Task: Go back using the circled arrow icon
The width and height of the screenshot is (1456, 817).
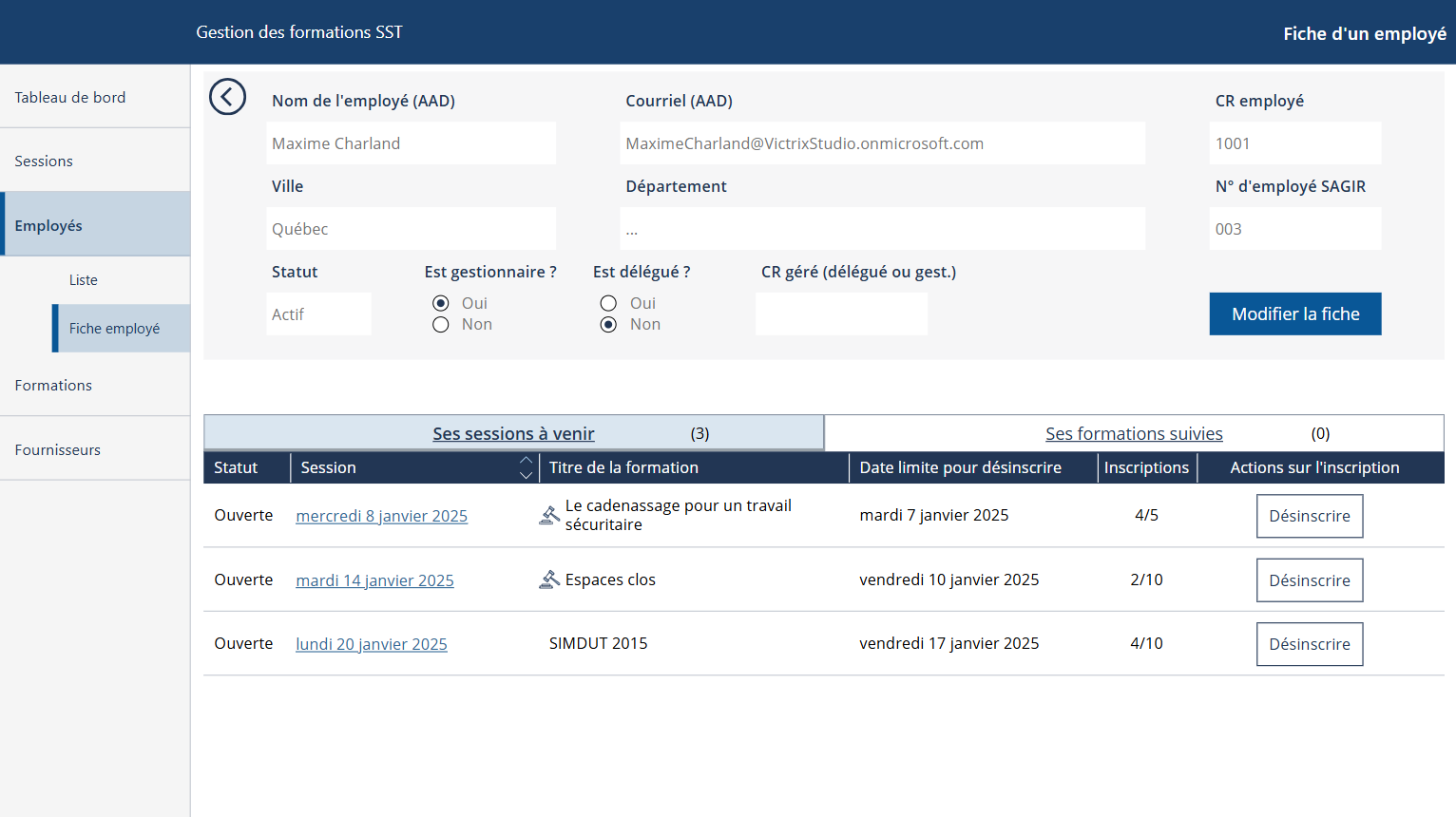Action: [x=227, y=97]
